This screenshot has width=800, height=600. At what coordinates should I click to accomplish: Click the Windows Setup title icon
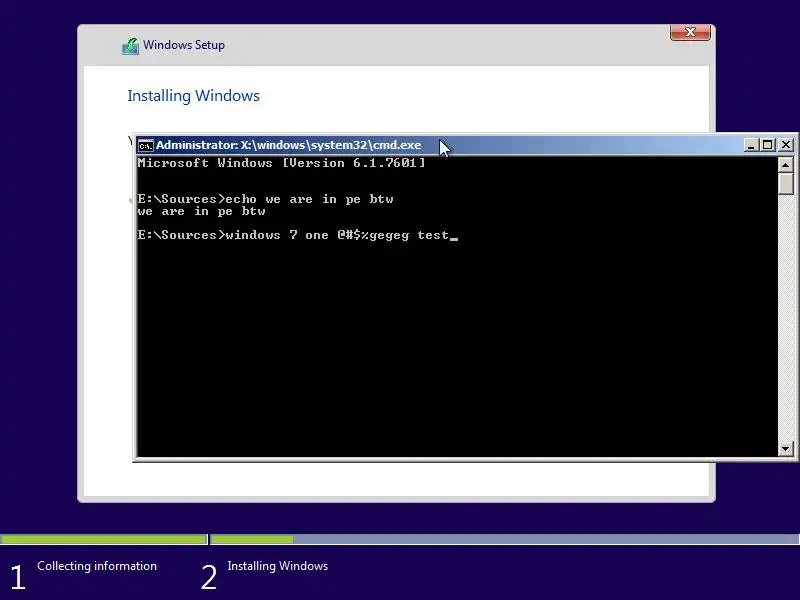click(x=131, y=46)
